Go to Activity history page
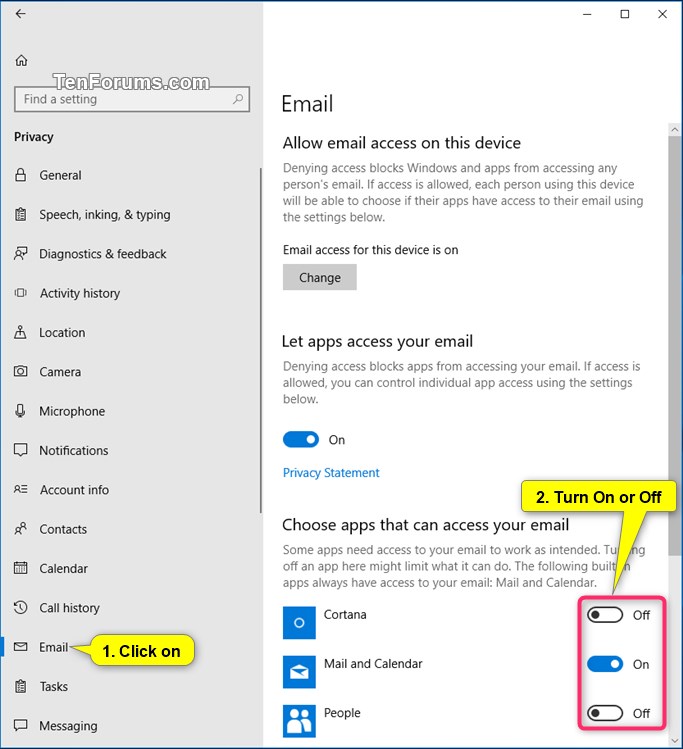Viewport: 683px width, 749px height. tap(80, 293)
